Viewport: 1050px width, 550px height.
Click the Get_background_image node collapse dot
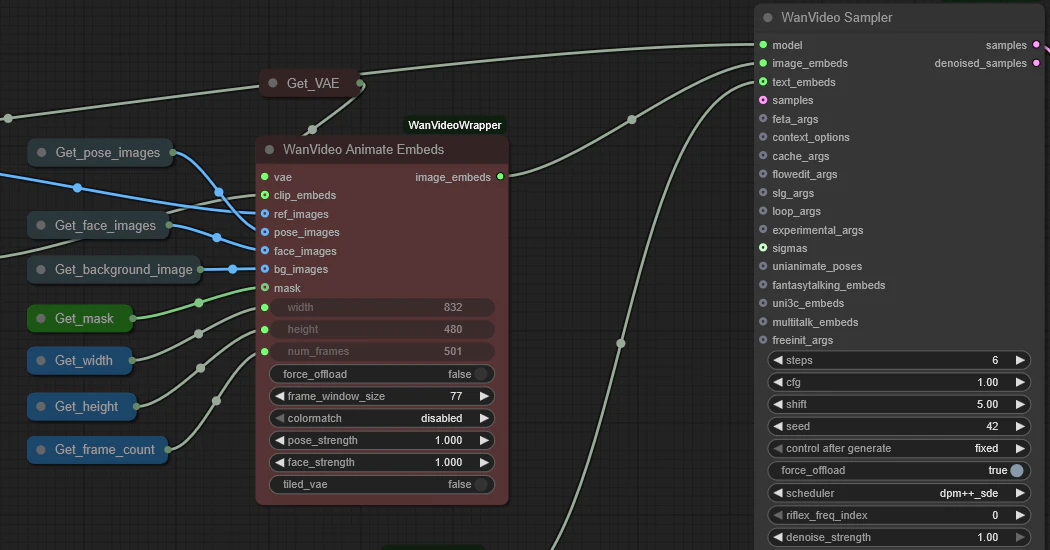41,269
